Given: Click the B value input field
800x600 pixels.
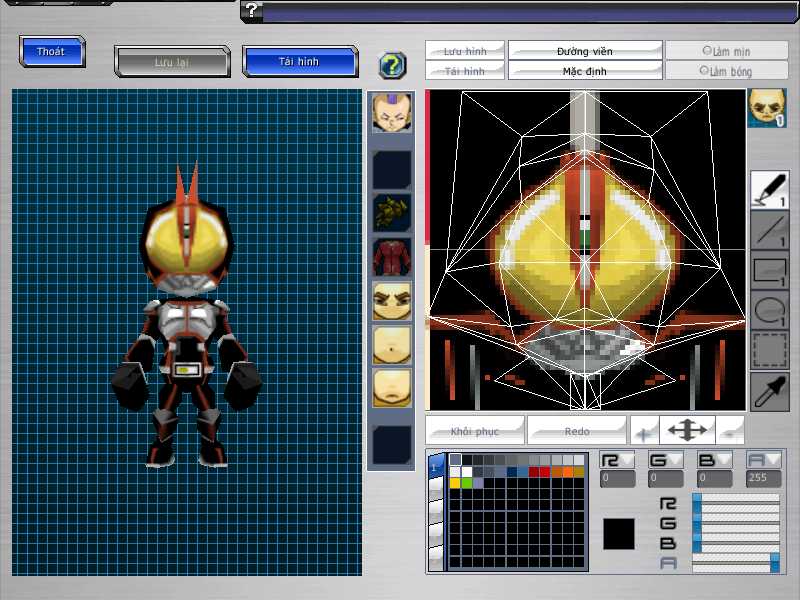Looking at the screenshot, I should pos(714,479).
